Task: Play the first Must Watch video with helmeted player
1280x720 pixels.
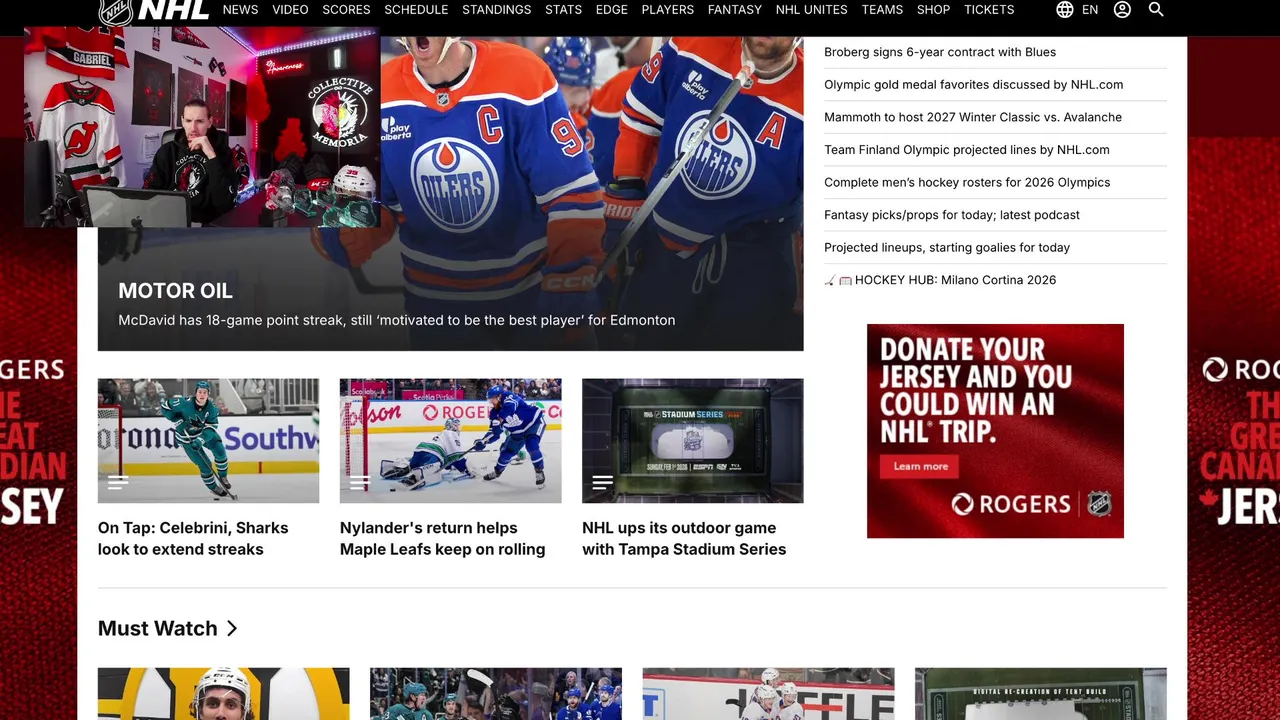Action: pos(224,694)
